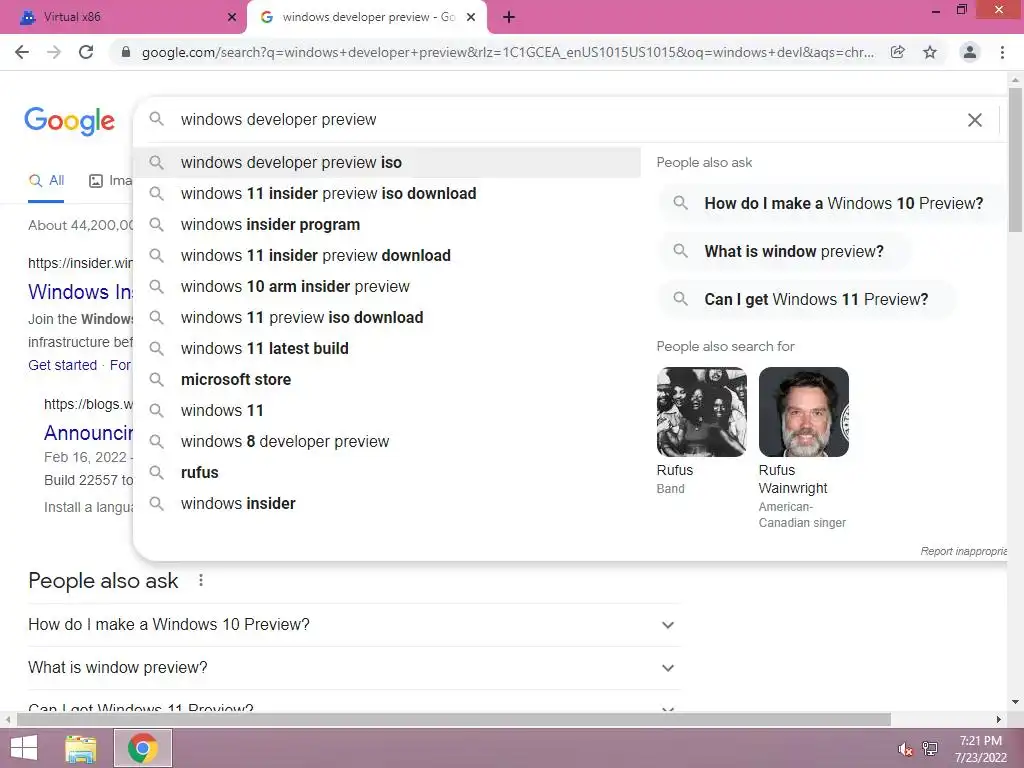This screenshot has width=1024, height=768.
Task: Click the search icon beside the search box
Action: click(156, 119)
